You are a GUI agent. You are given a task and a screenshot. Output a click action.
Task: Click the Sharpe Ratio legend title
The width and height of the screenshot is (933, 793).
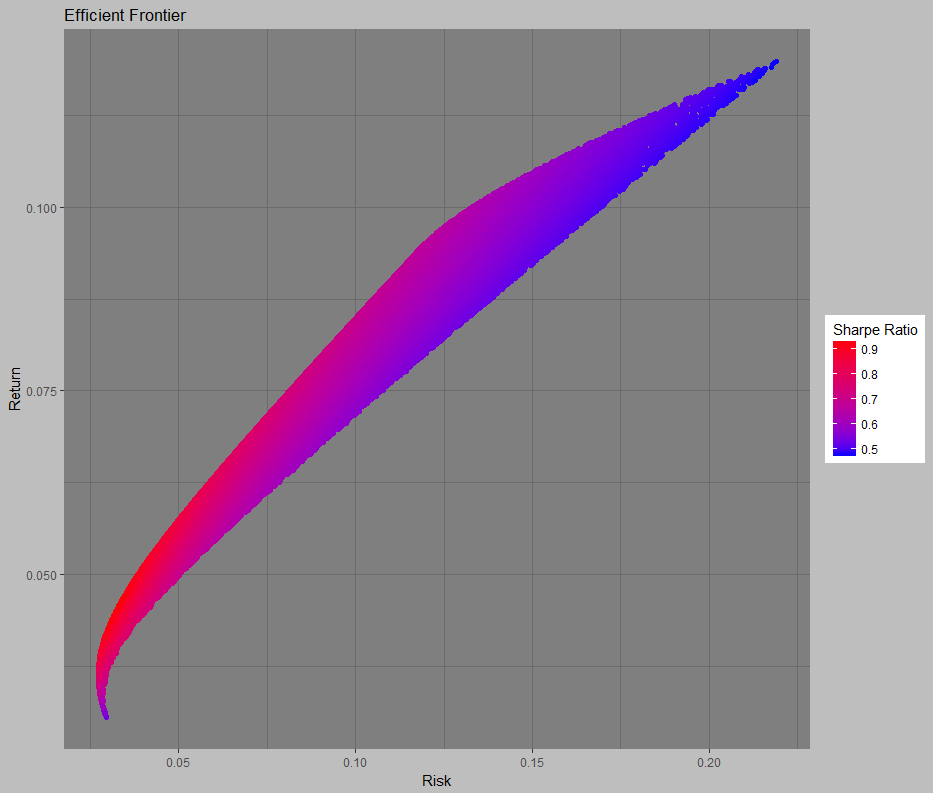[x=873, y=329]
